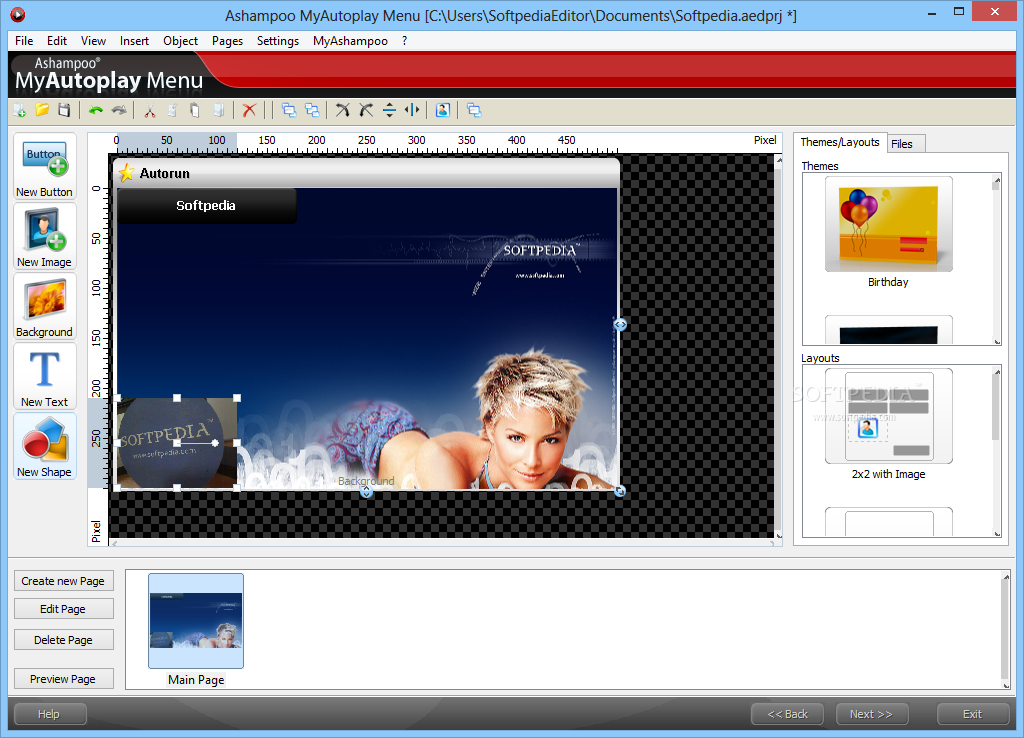The image size is (1024, 738).
Task: Open the Edit menu
Action: click(57, 40)
